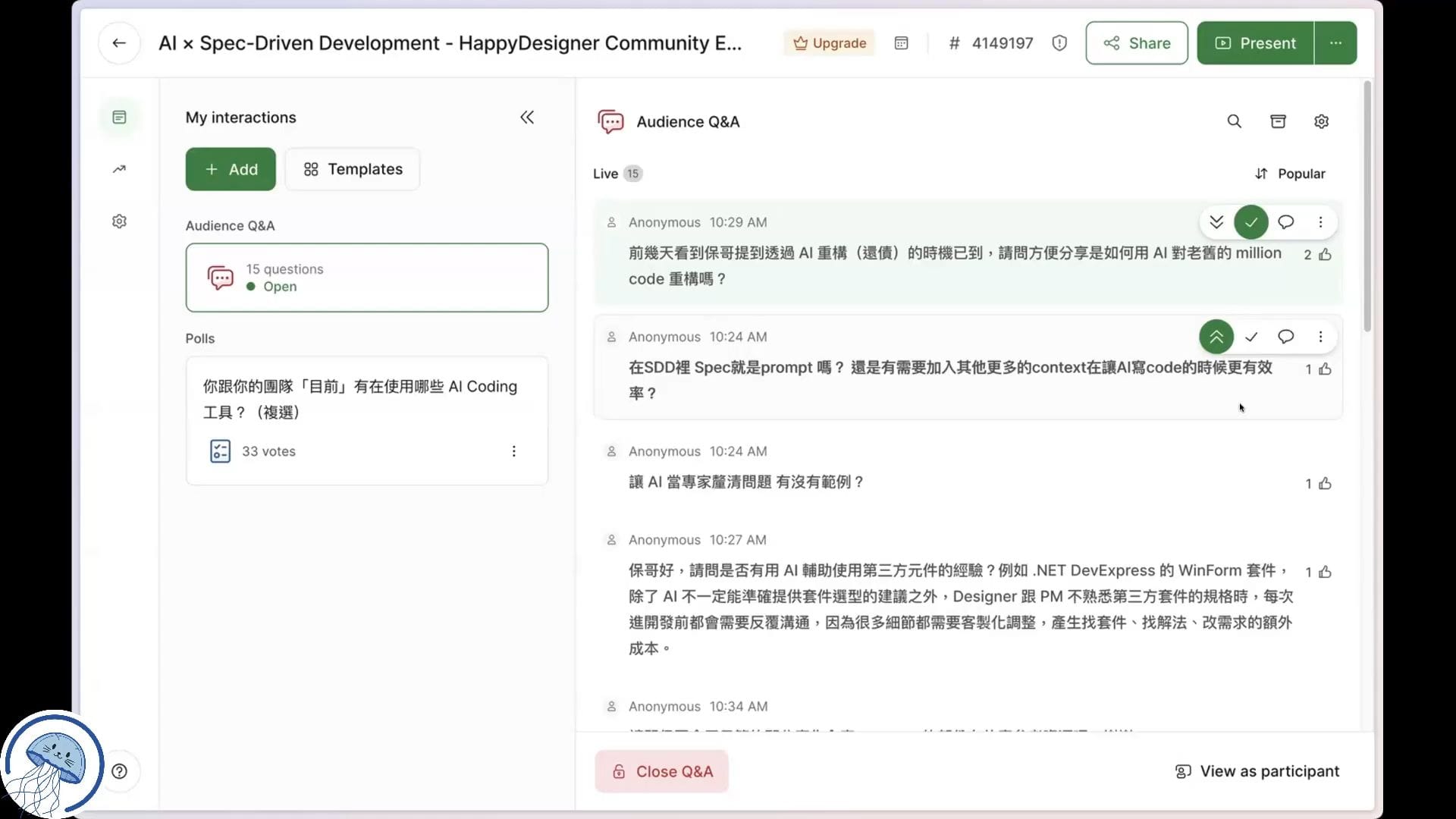The width and height of the screenshot is (1456, 819).
Task: Open the poll's three-dot menu
Action: (513, 451)
